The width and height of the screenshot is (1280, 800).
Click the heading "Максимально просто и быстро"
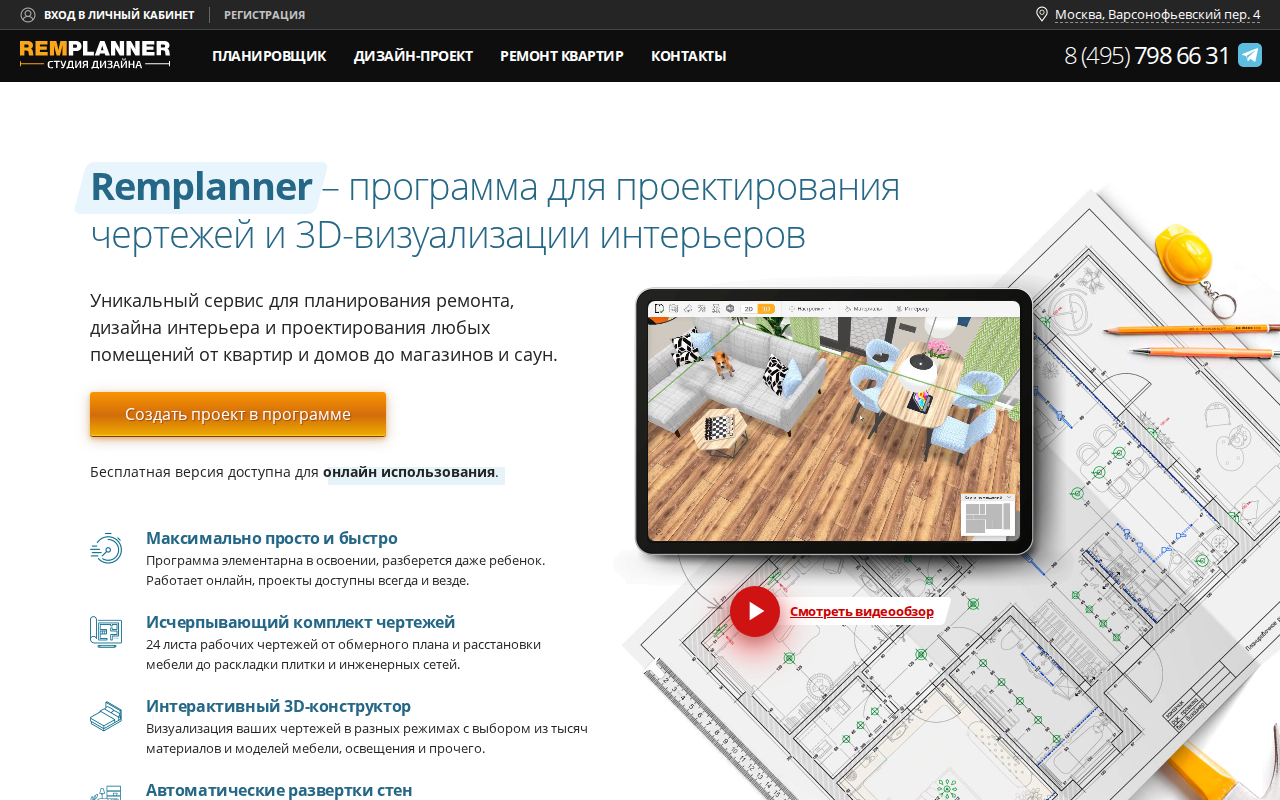(272, 538)
